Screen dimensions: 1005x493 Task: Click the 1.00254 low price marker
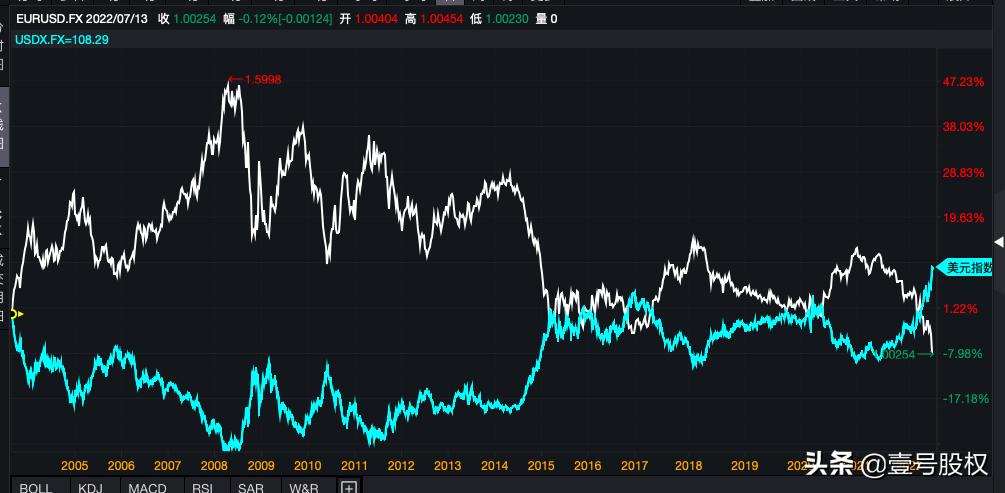coord(904,354)
